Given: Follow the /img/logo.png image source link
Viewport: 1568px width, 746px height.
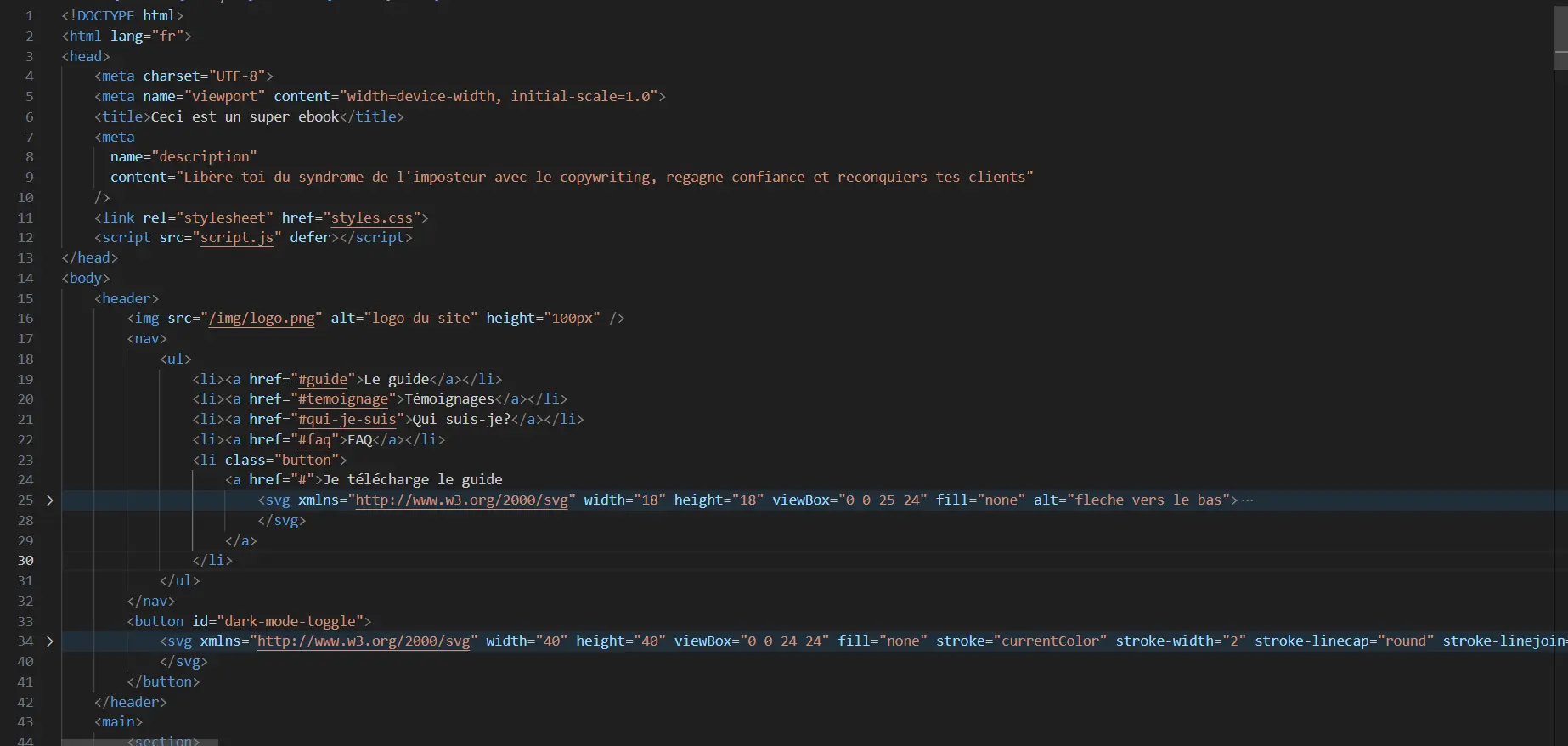Looking at the screenshot, I should [262, 319].
